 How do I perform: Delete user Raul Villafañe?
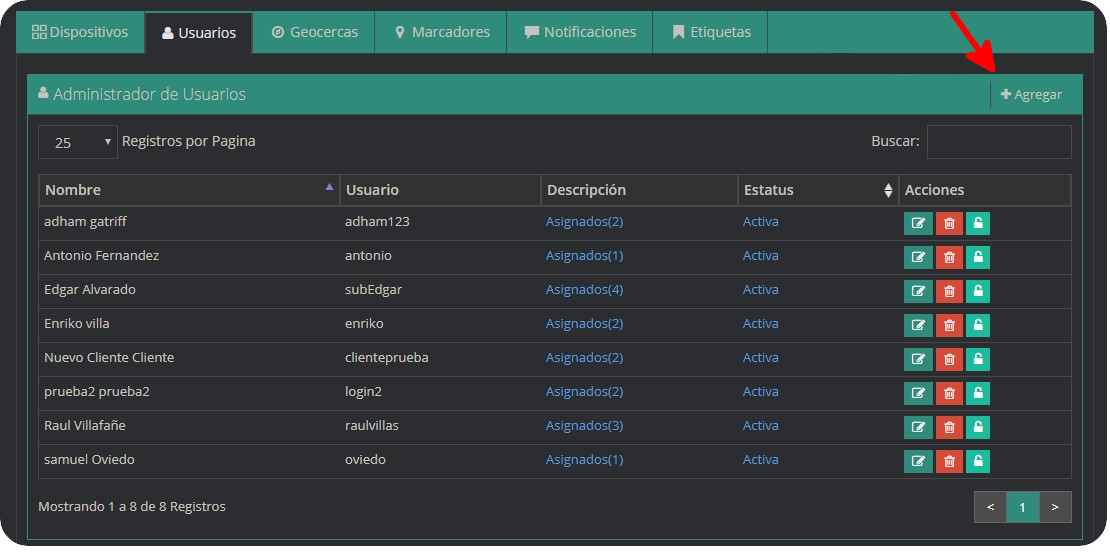point(949,427)
